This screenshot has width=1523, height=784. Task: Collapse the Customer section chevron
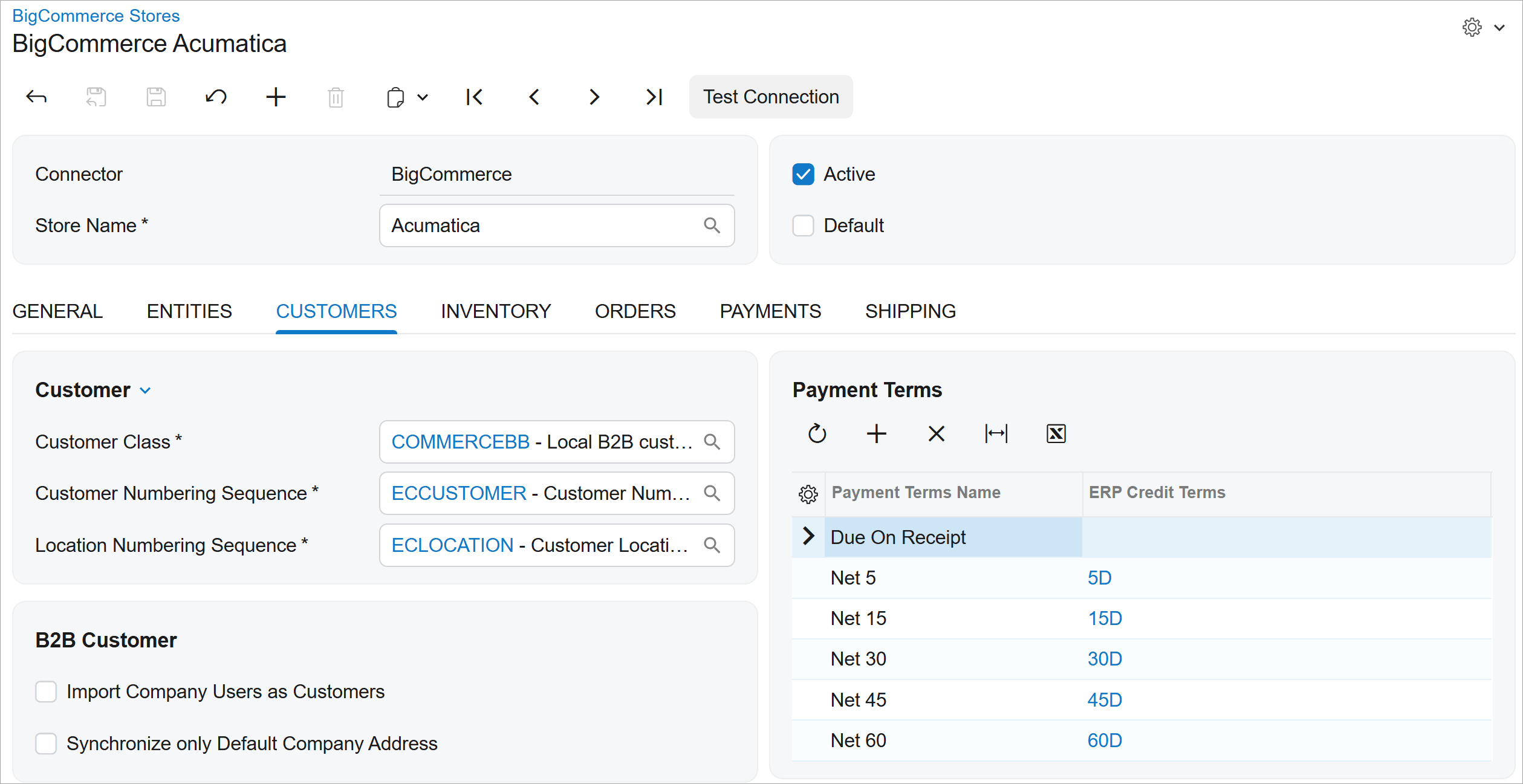(145, 390)
